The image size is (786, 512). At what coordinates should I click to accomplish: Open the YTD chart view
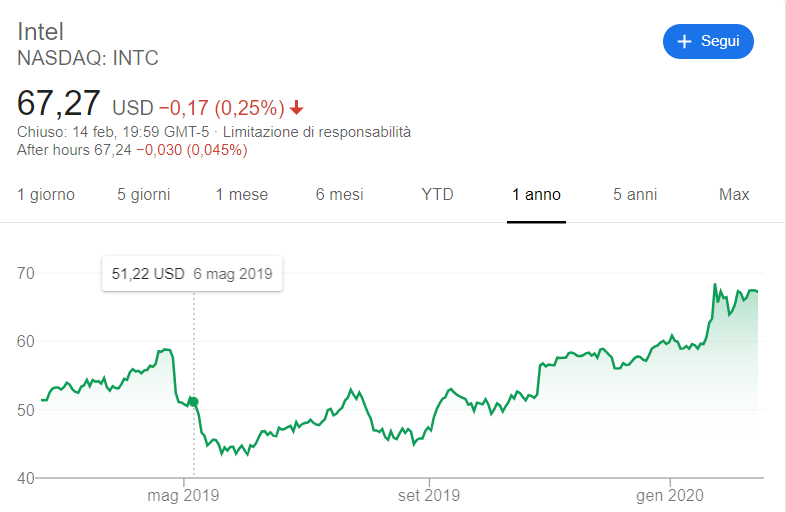coord(437,195)
